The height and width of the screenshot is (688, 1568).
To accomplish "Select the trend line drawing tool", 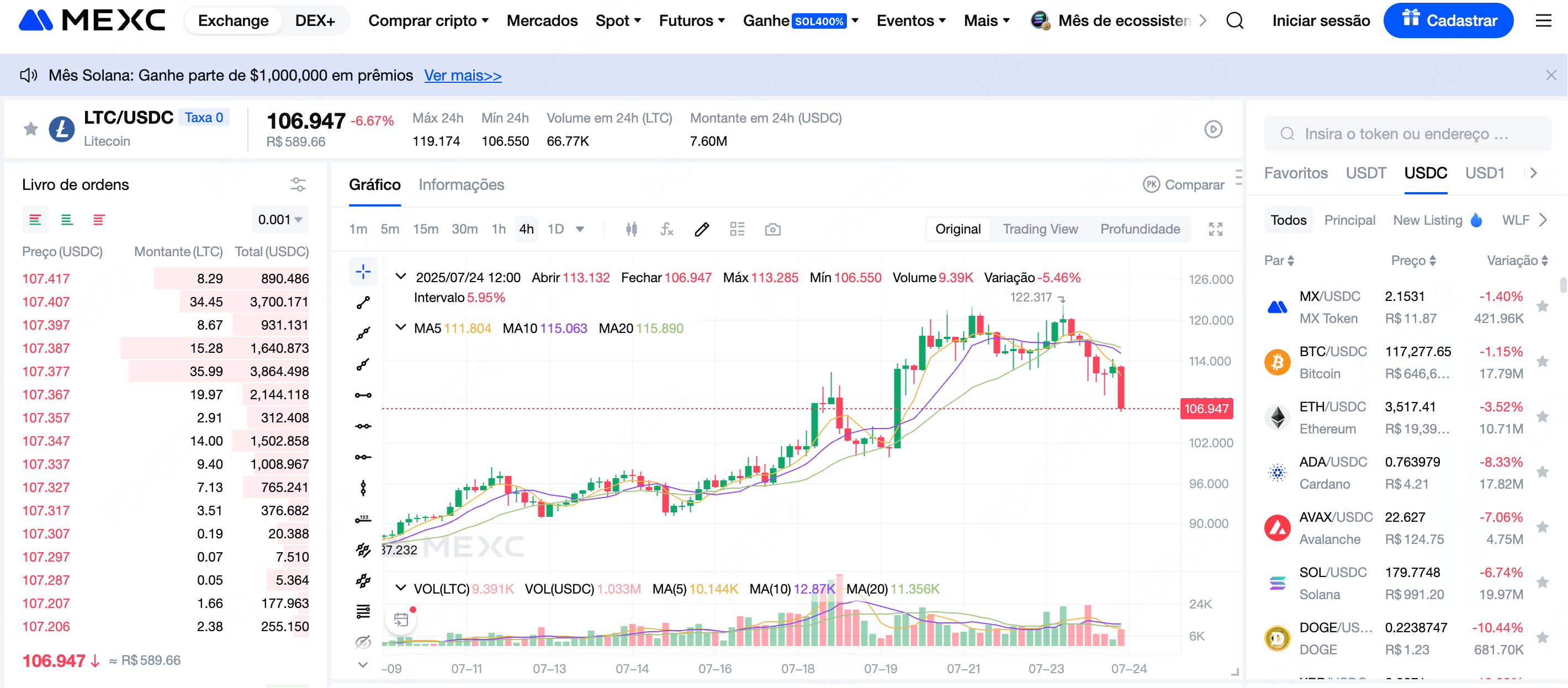I will pyautogui.click(x=363, y=303).
